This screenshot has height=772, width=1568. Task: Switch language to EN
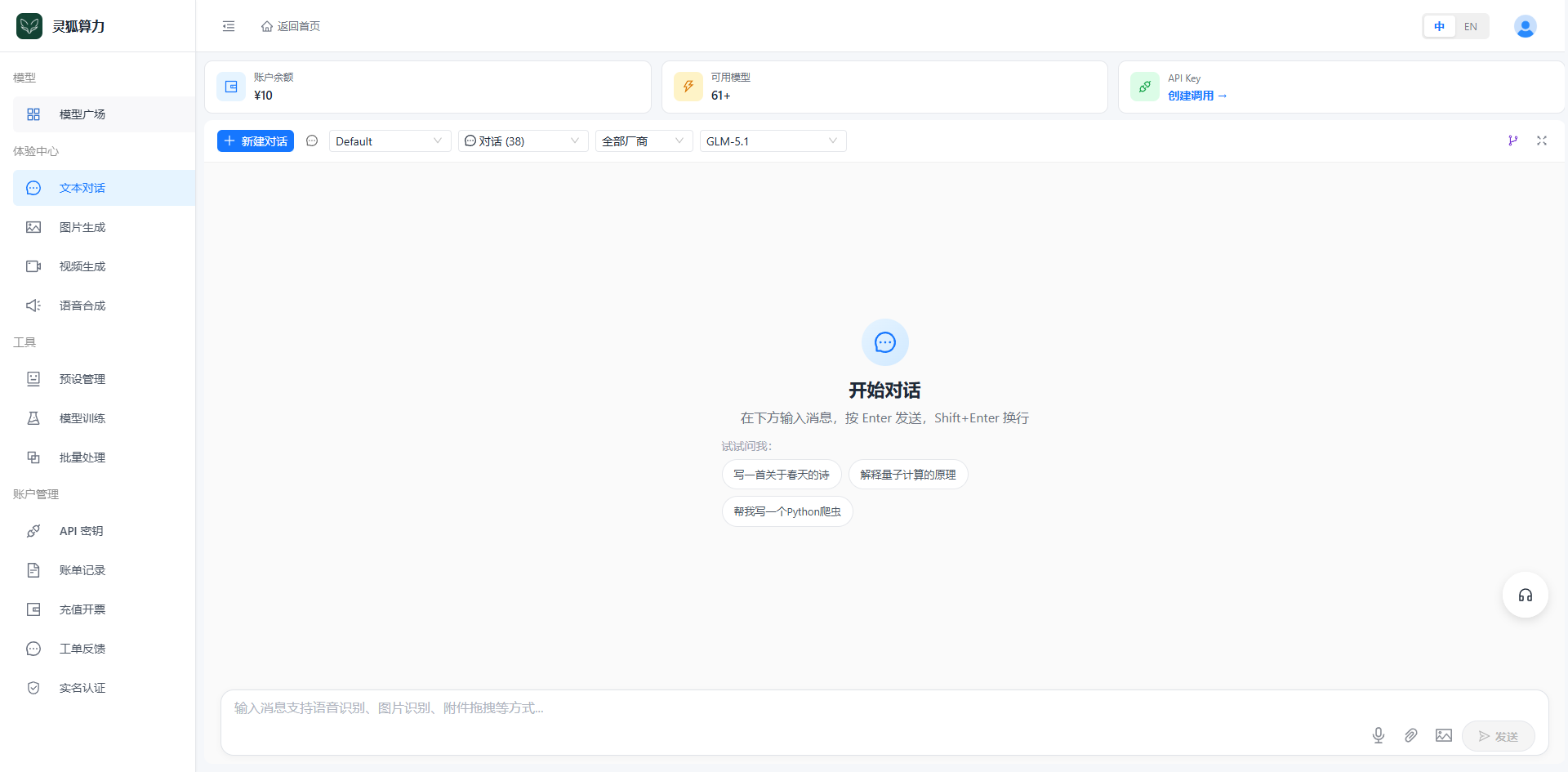(x=1471, y=26)
